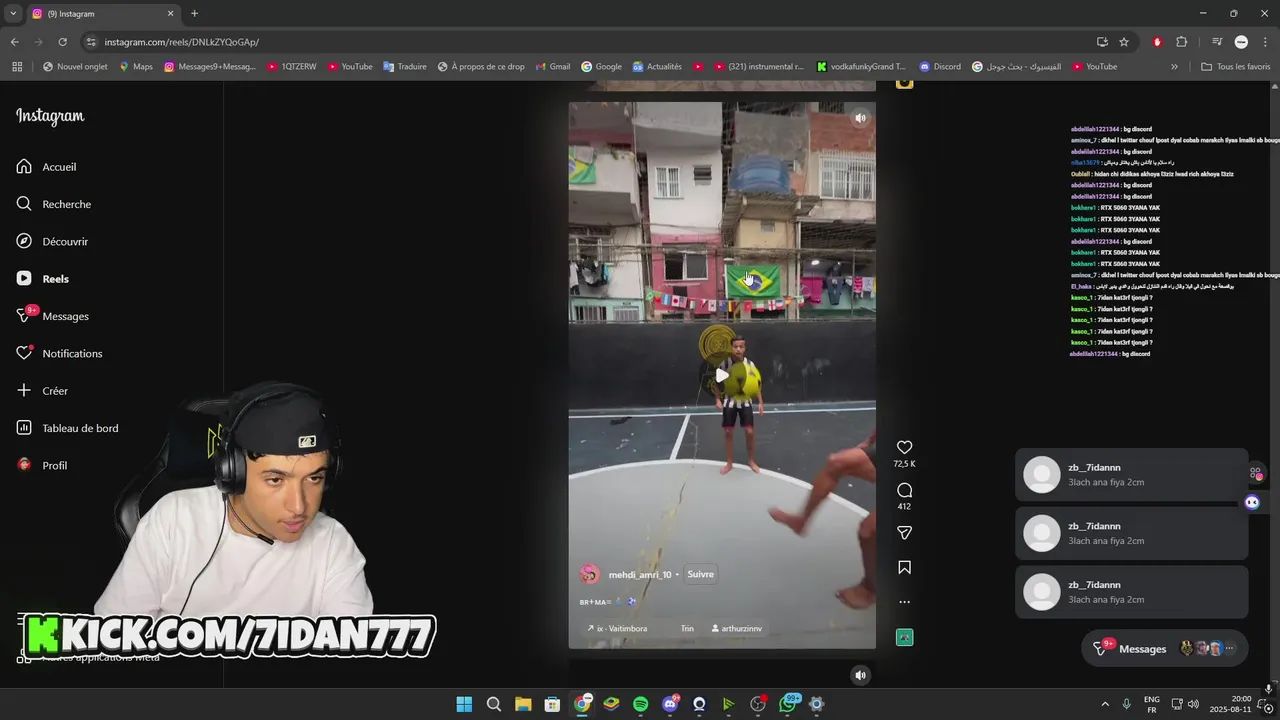Open Notifications heart icon in sidebar
1280x720 pixels.
24,353
